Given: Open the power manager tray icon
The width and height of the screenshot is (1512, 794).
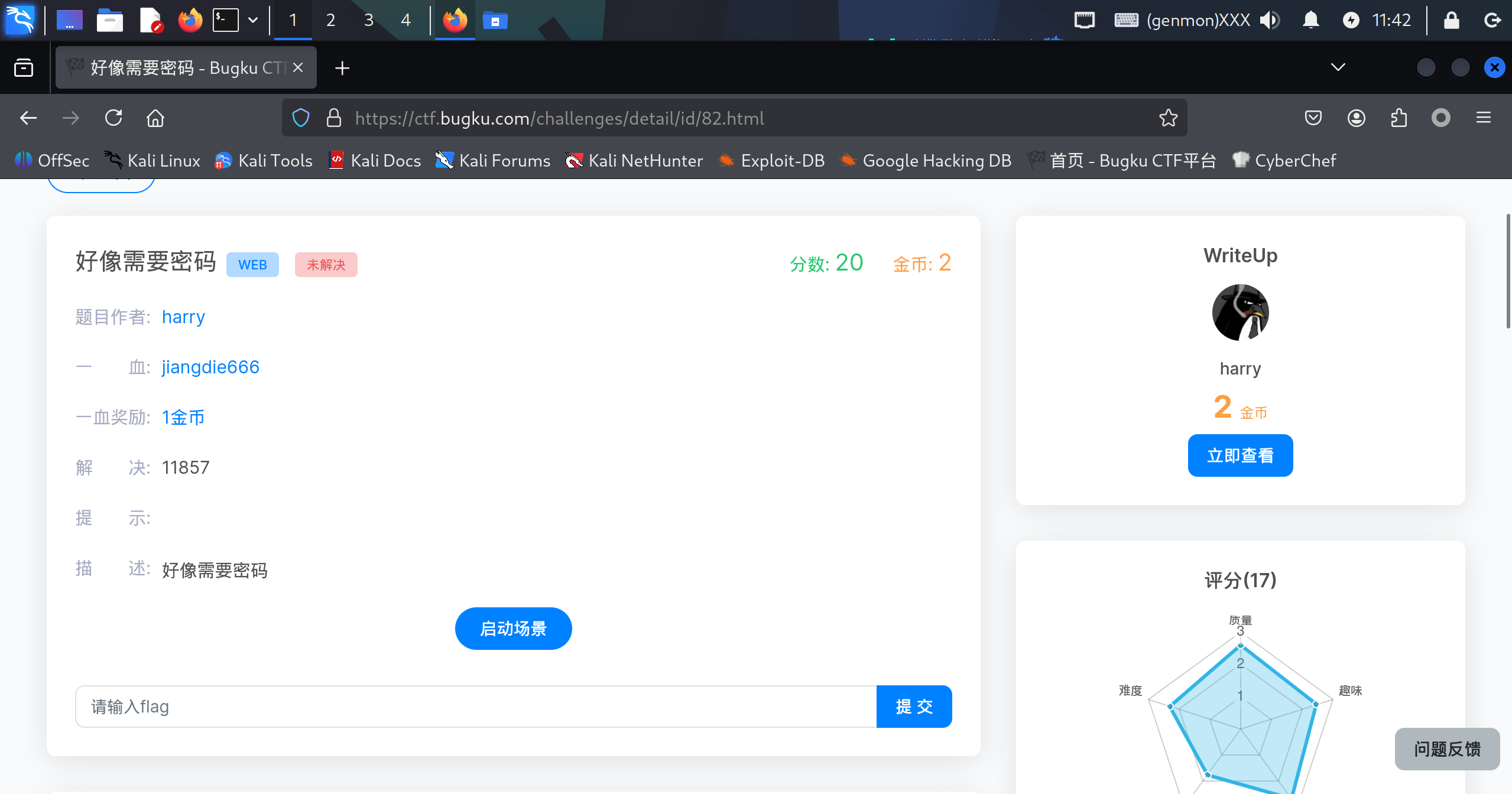Looking at the screenshot, I should click(x=1351, y=20).
